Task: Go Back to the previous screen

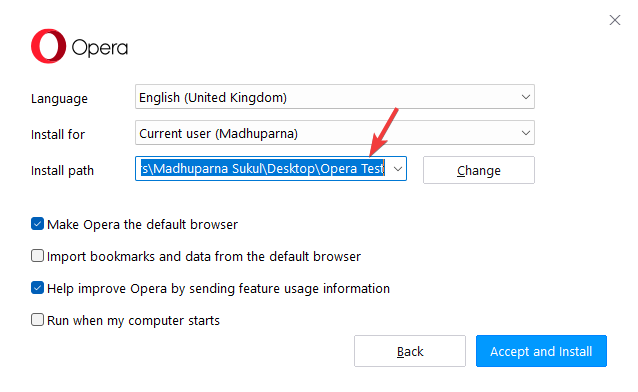Action: pos(410,351)
